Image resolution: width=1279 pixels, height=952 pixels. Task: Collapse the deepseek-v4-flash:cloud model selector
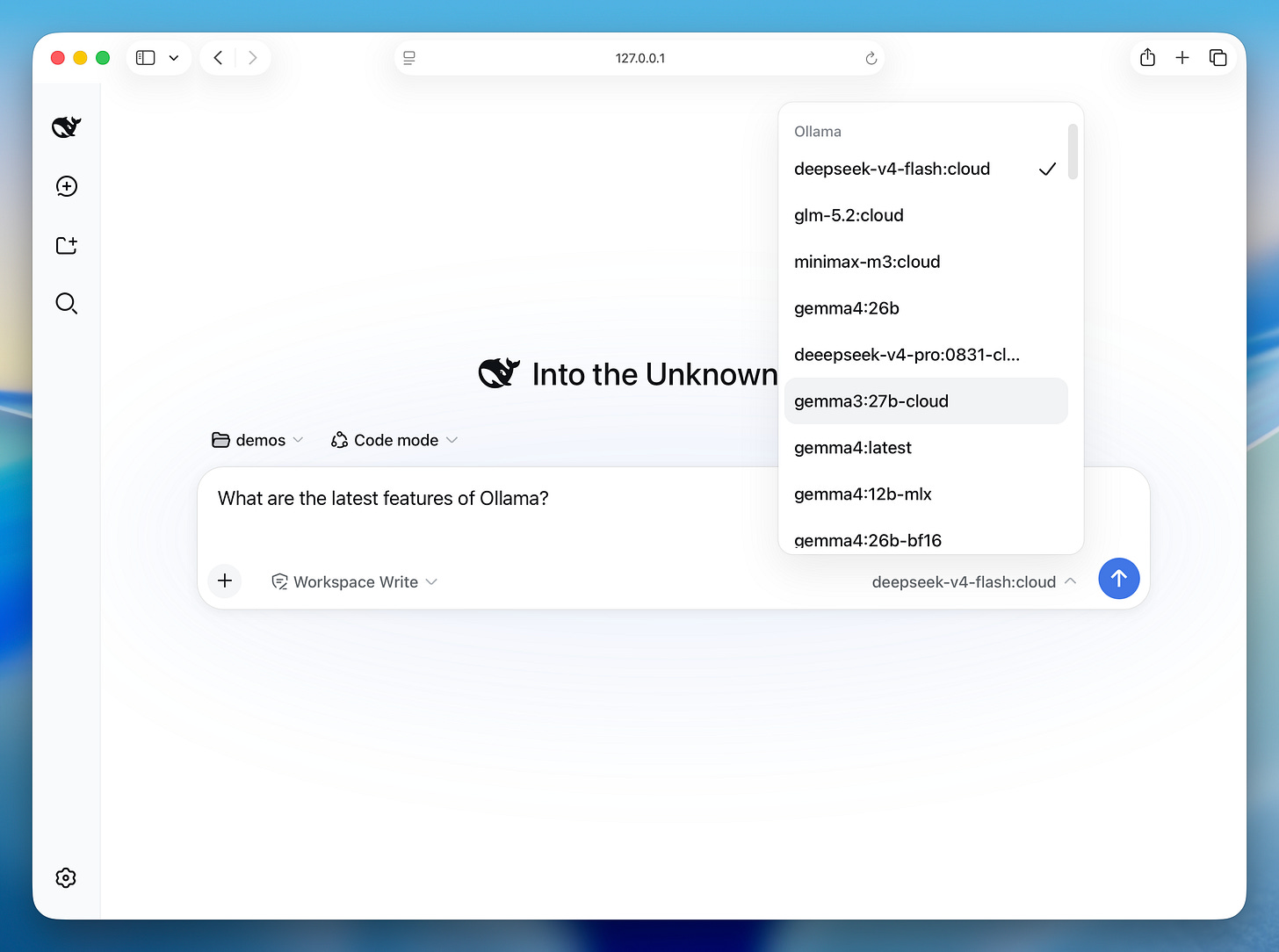coord(974,581)
